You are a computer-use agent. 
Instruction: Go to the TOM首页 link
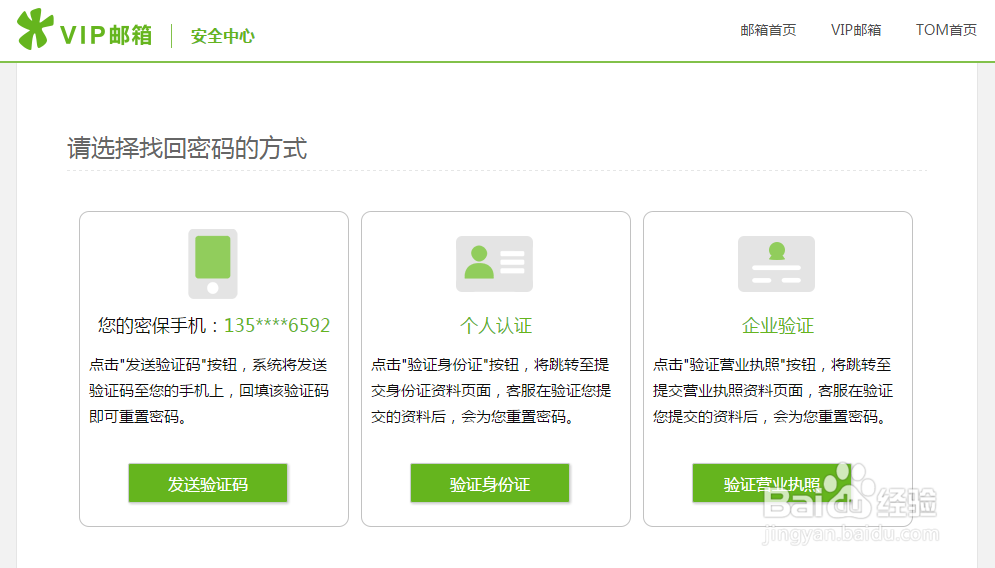pos(946,30)
